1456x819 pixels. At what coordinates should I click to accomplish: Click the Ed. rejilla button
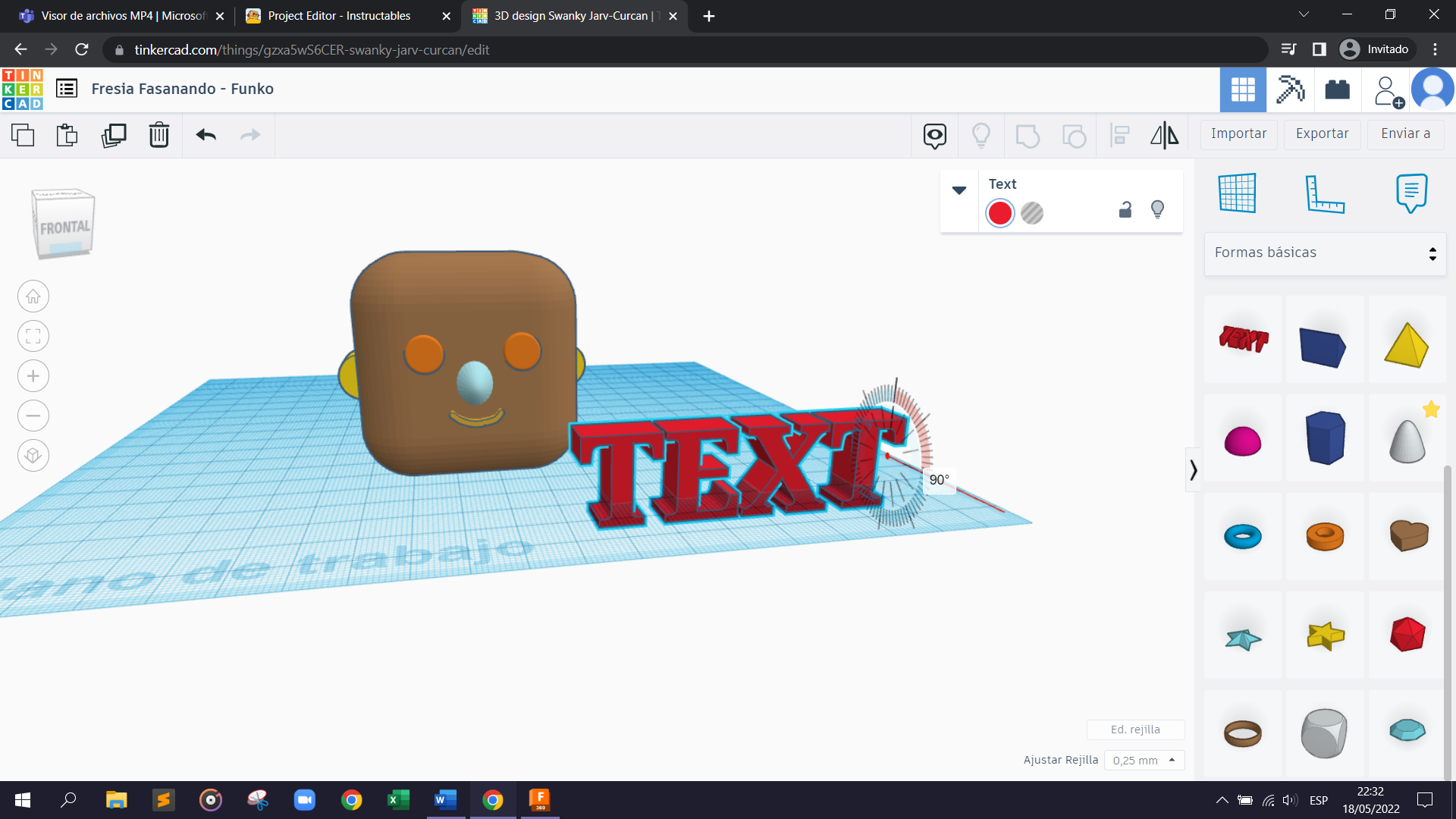[x=1135, y=730]
